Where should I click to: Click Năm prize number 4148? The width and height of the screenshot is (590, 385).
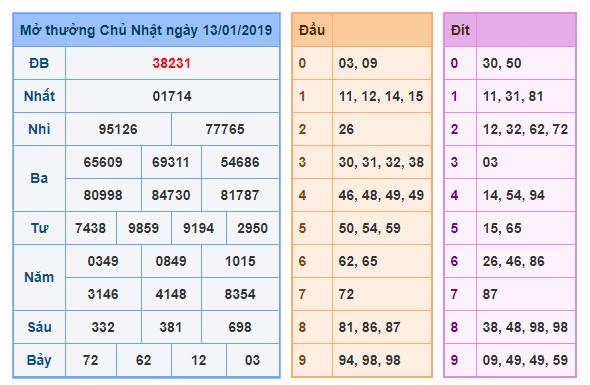pyautogui.click(x=171, y=294)
